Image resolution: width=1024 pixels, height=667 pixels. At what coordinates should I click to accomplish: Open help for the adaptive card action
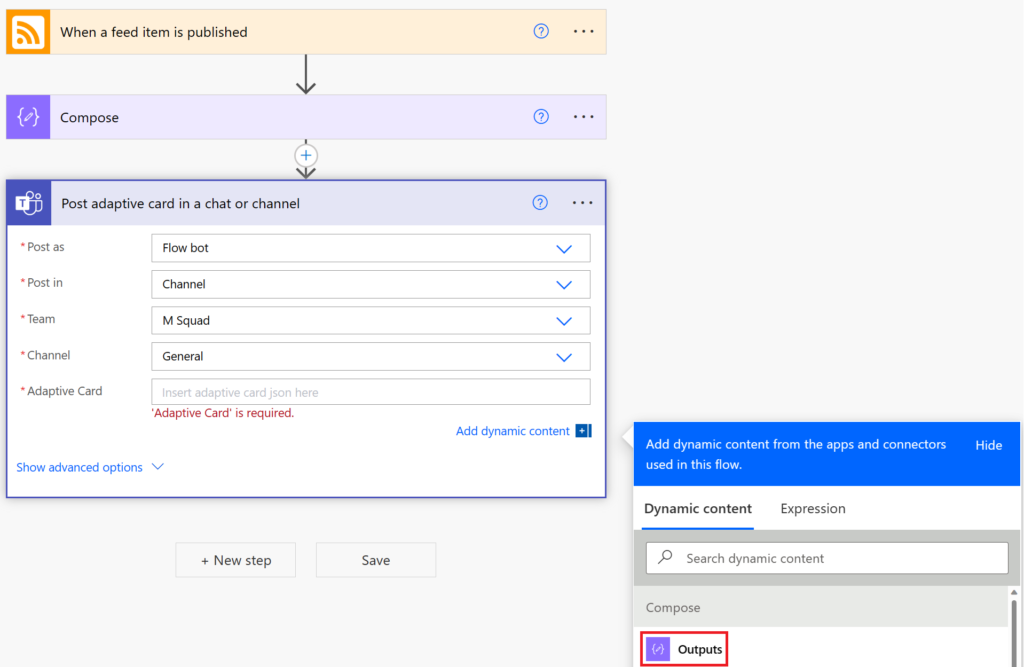[540, 202]
